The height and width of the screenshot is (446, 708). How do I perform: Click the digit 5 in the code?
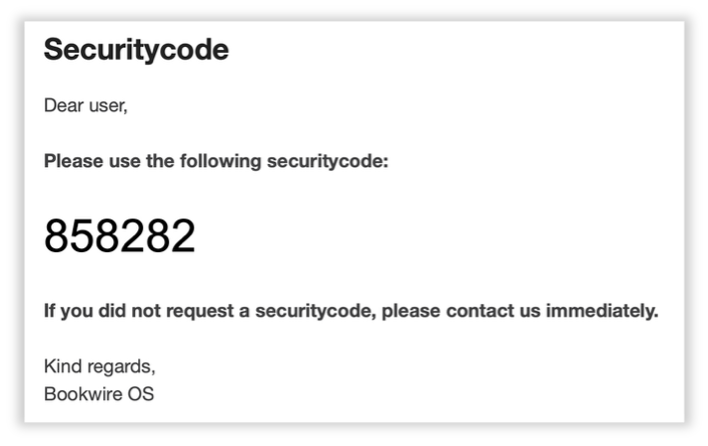tap(81, 236)
